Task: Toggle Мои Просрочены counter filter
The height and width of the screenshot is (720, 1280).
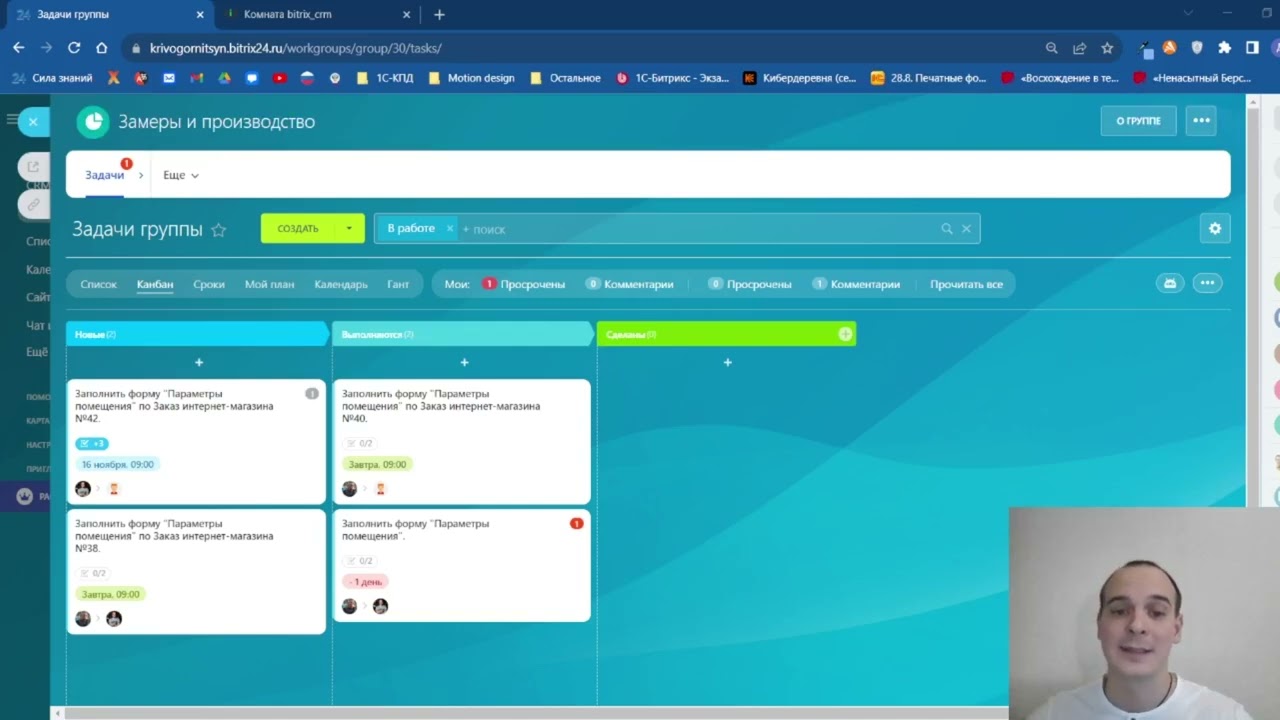Action: click(x=523, y=284)
